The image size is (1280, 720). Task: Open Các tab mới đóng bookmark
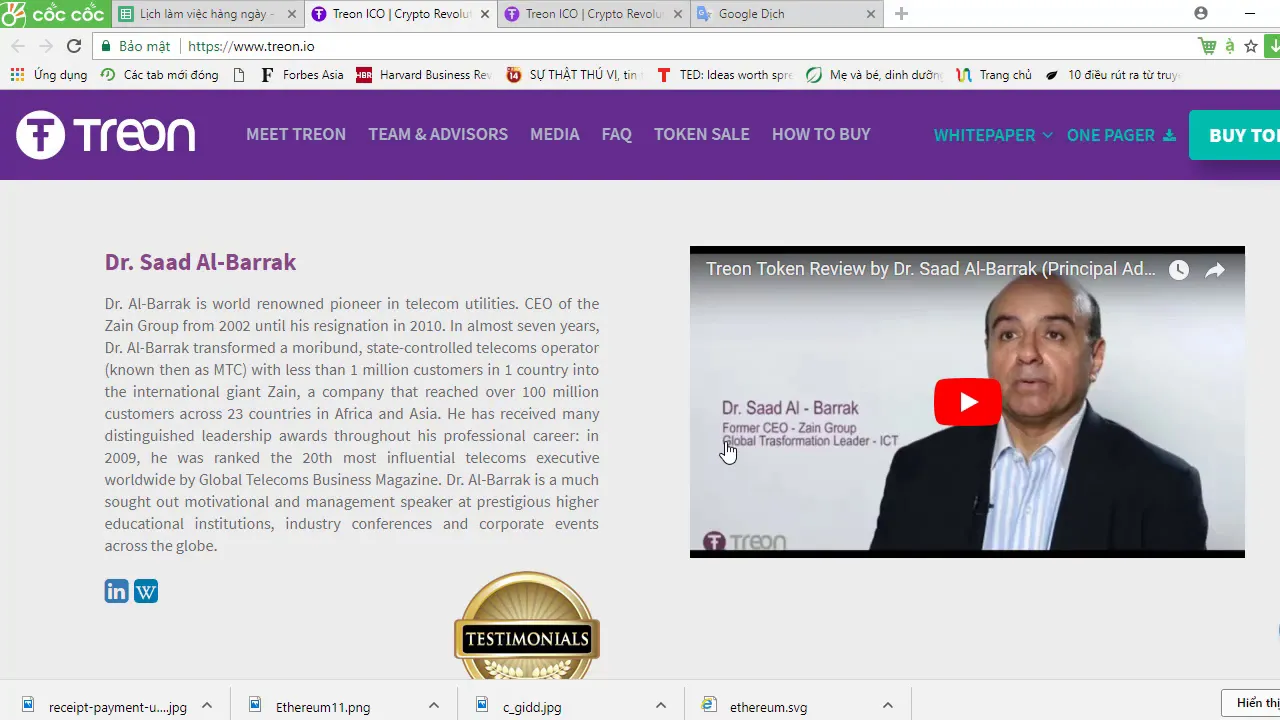(x=160, y=75)
